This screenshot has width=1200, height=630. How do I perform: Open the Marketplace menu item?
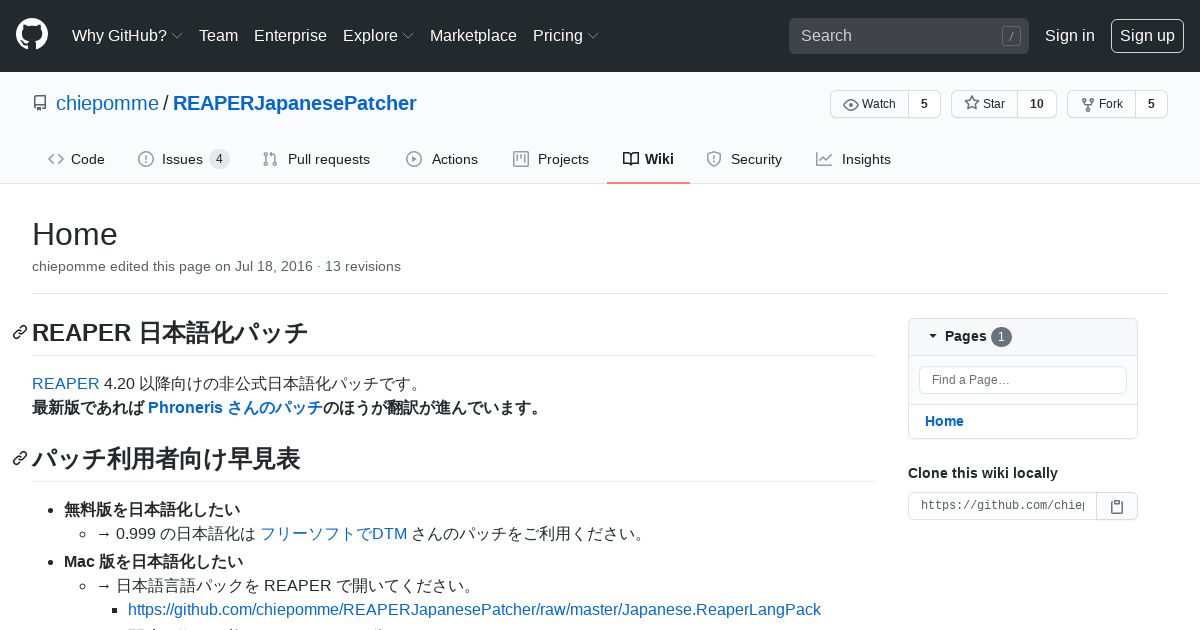(x=473, y=36)
